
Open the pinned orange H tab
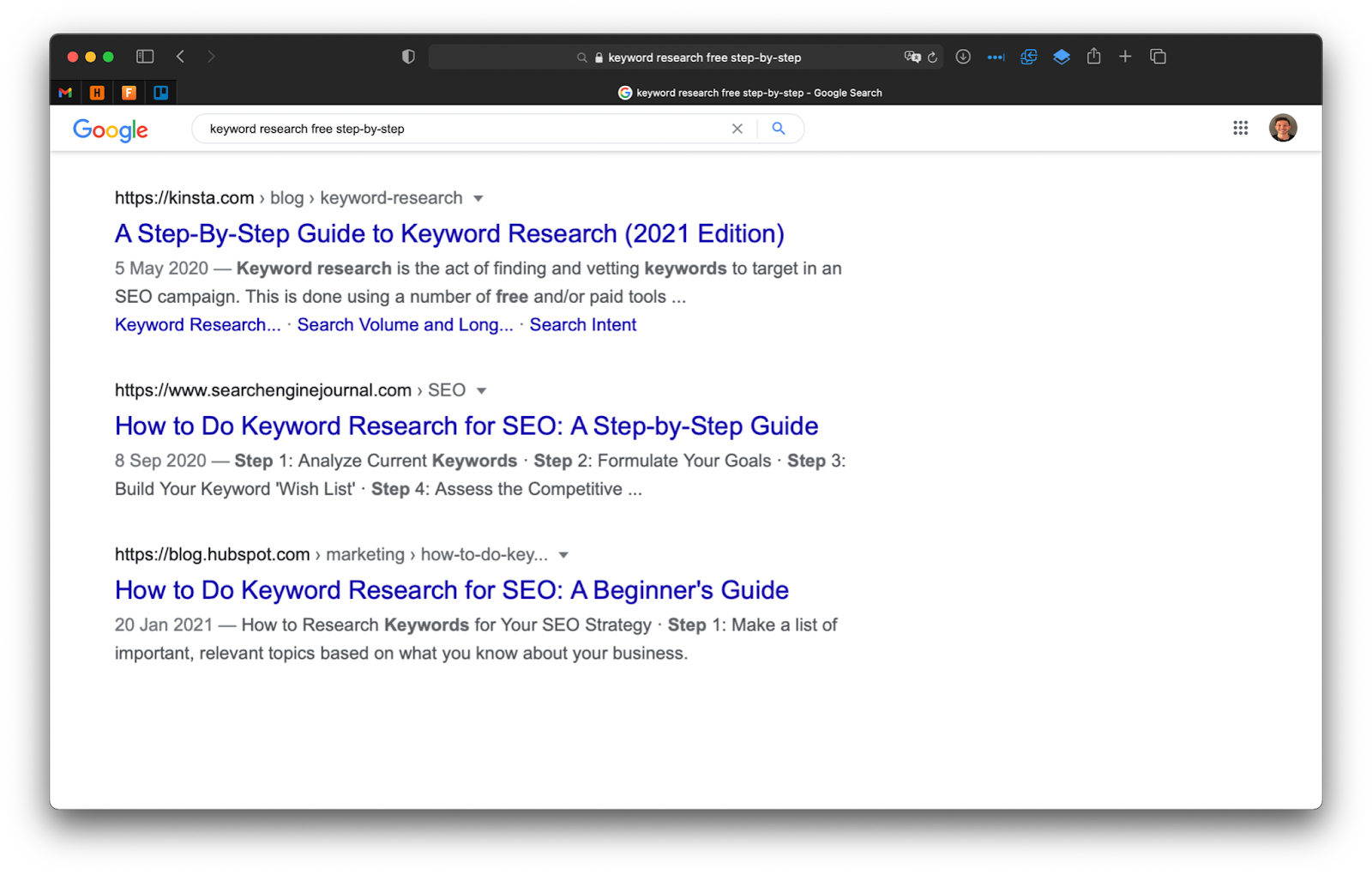coord(97,93)
